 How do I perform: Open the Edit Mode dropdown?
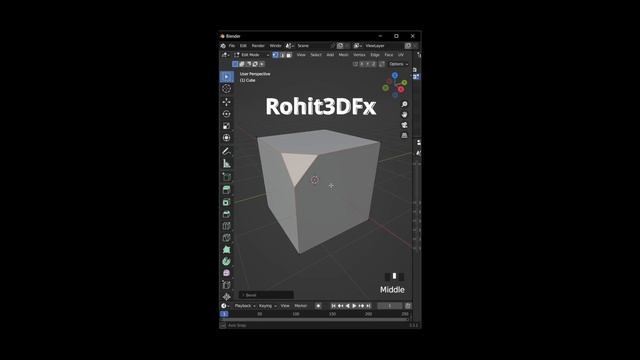click(x=251, y=55)
